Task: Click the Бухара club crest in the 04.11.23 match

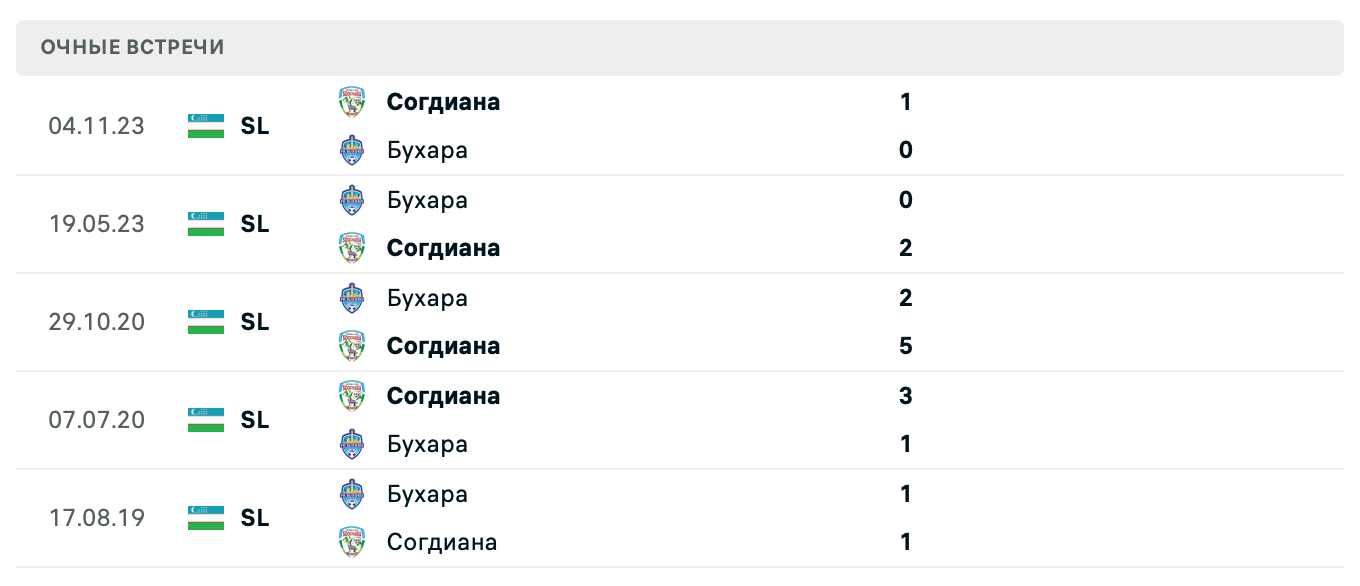Action: (352, 150)
